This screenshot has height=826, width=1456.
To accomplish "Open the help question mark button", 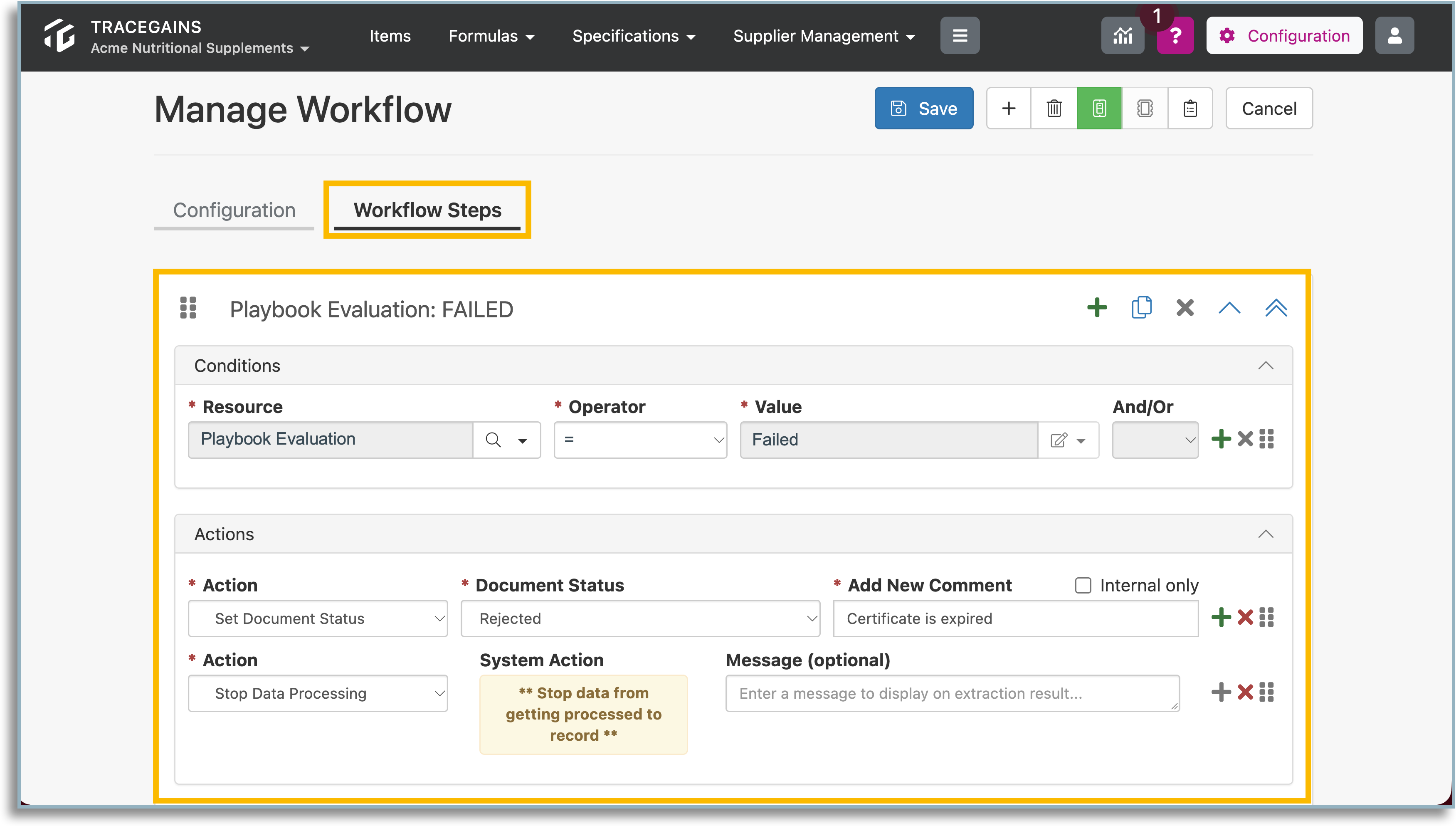I will (1175, 36).
